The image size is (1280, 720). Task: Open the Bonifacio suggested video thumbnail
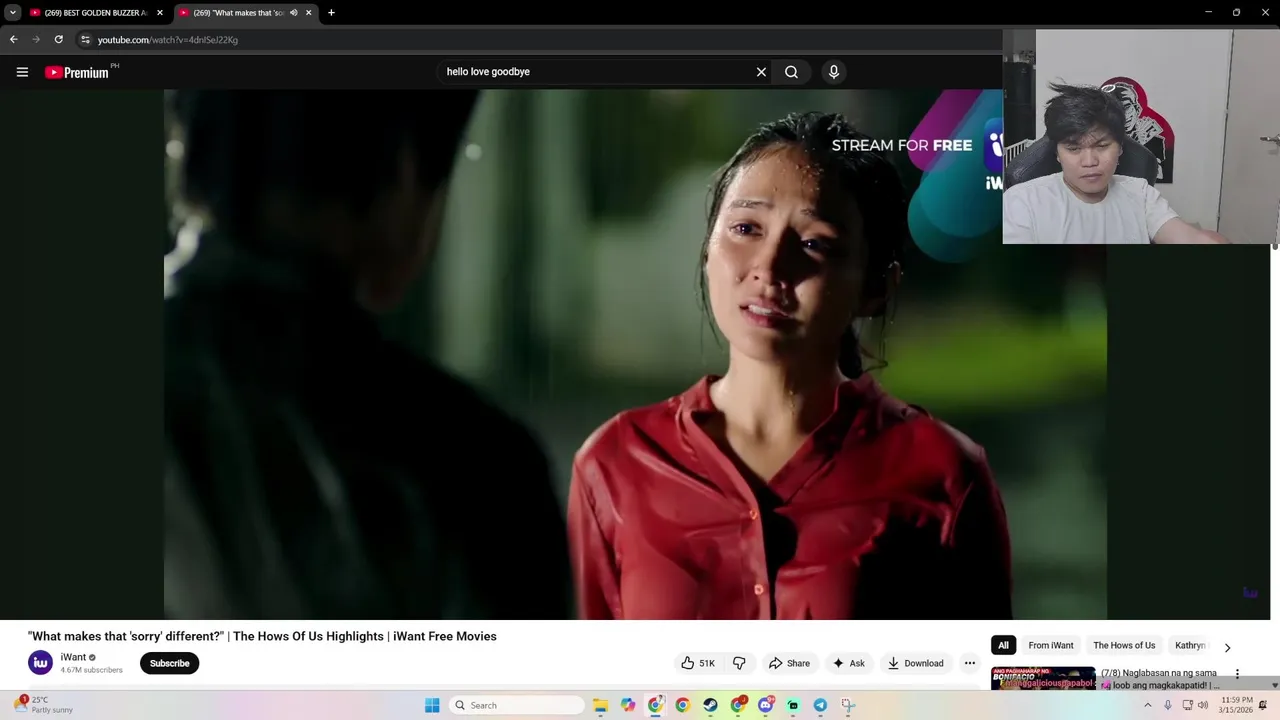click(1043, 678)
